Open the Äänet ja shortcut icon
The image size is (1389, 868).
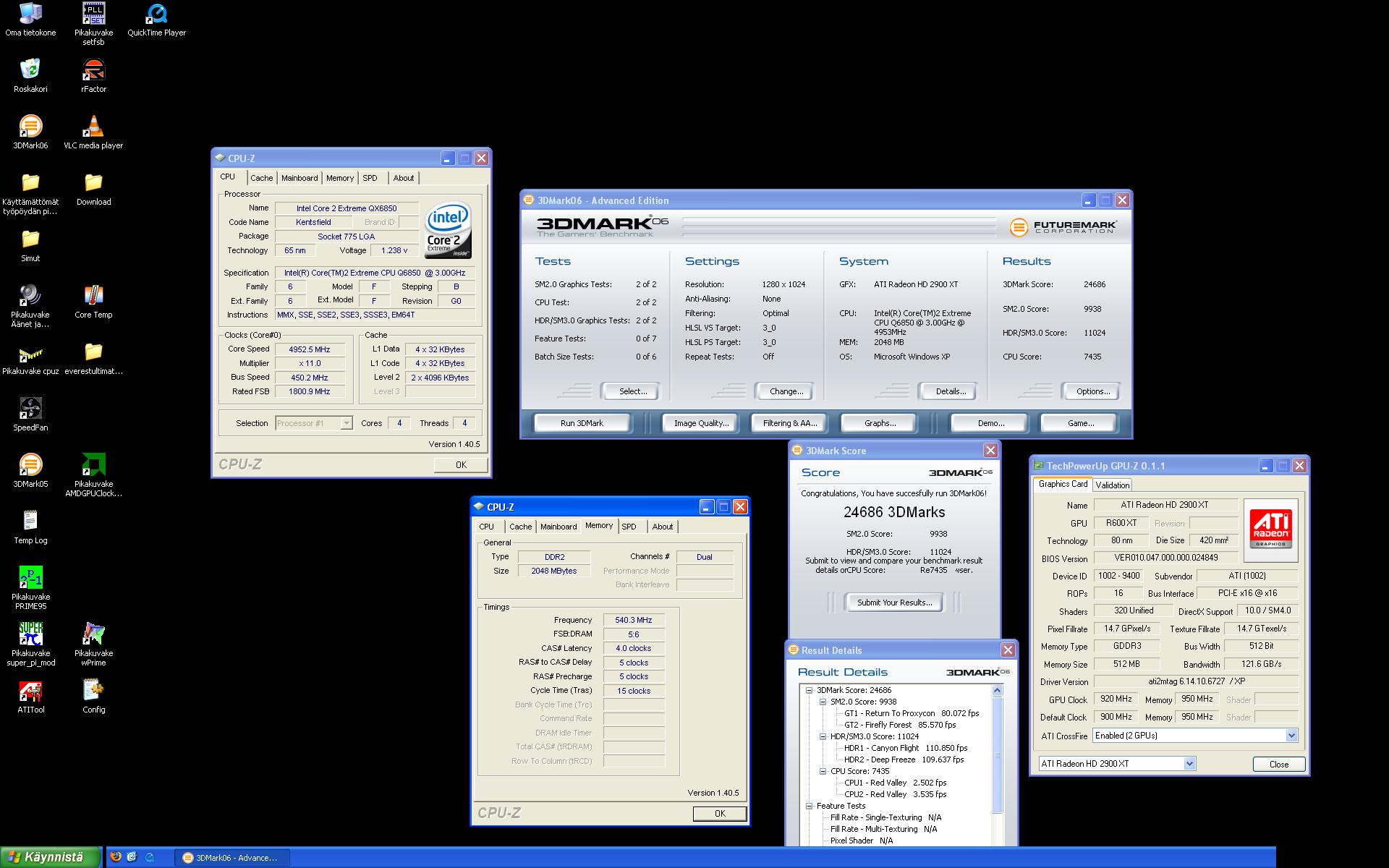[x=30, y=306]
